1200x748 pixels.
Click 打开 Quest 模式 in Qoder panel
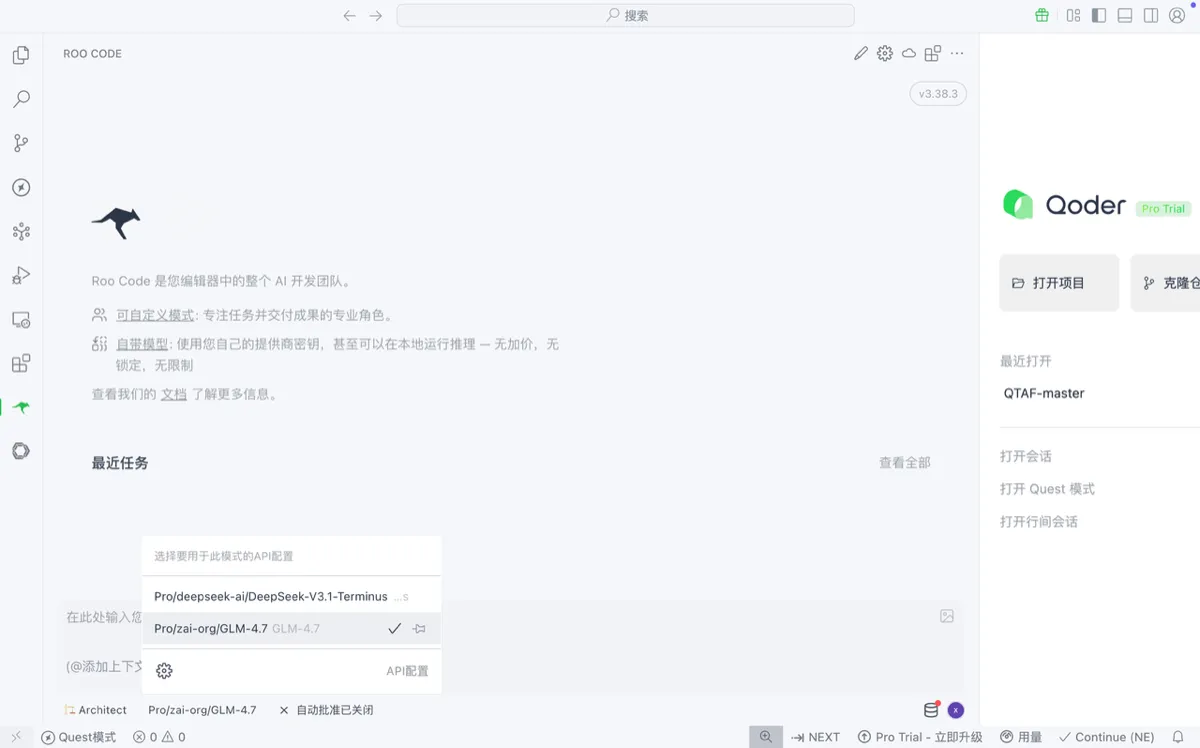pos(1047,489)
